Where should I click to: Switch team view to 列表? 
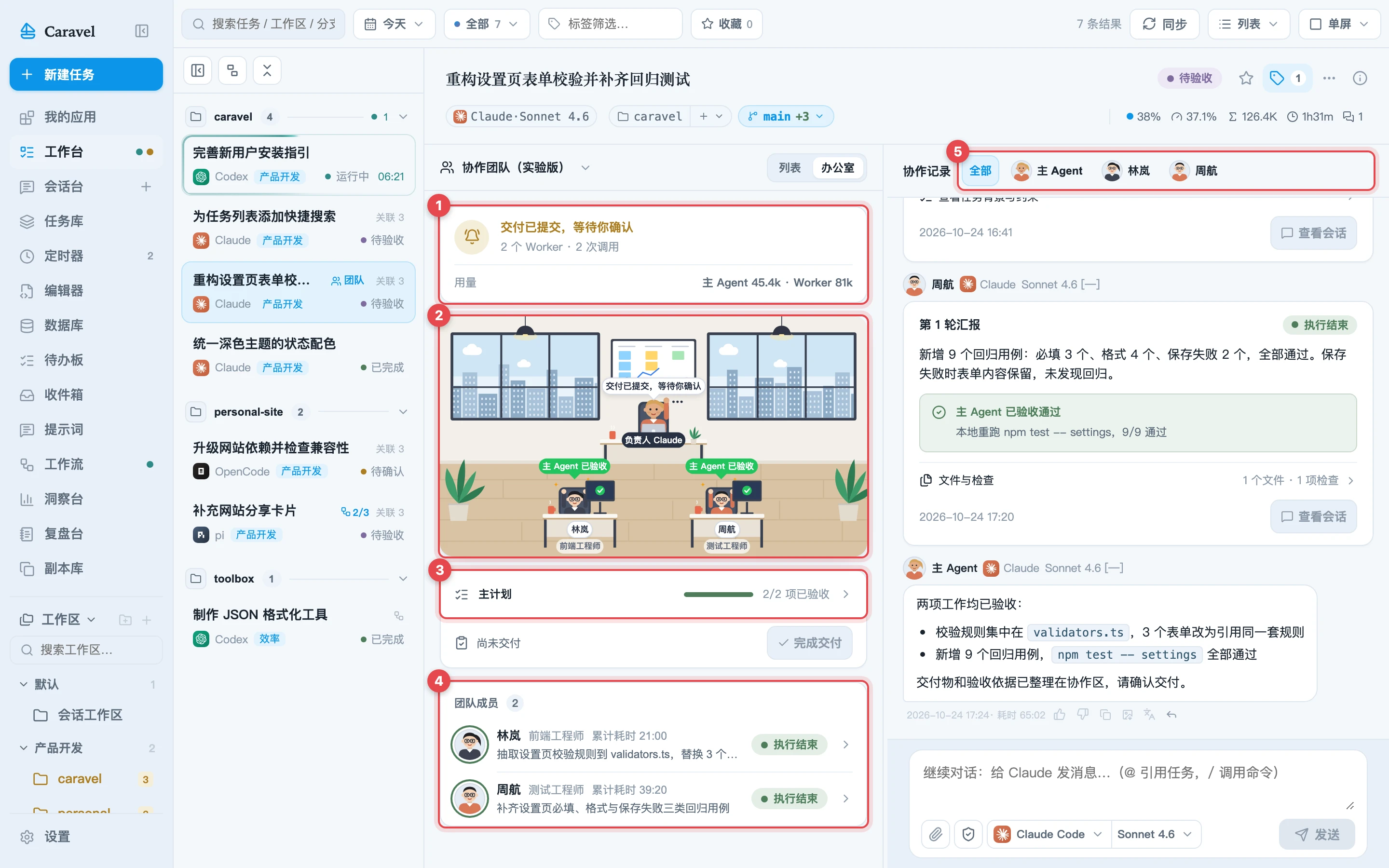pyautogui.click(x=790, y=168)
